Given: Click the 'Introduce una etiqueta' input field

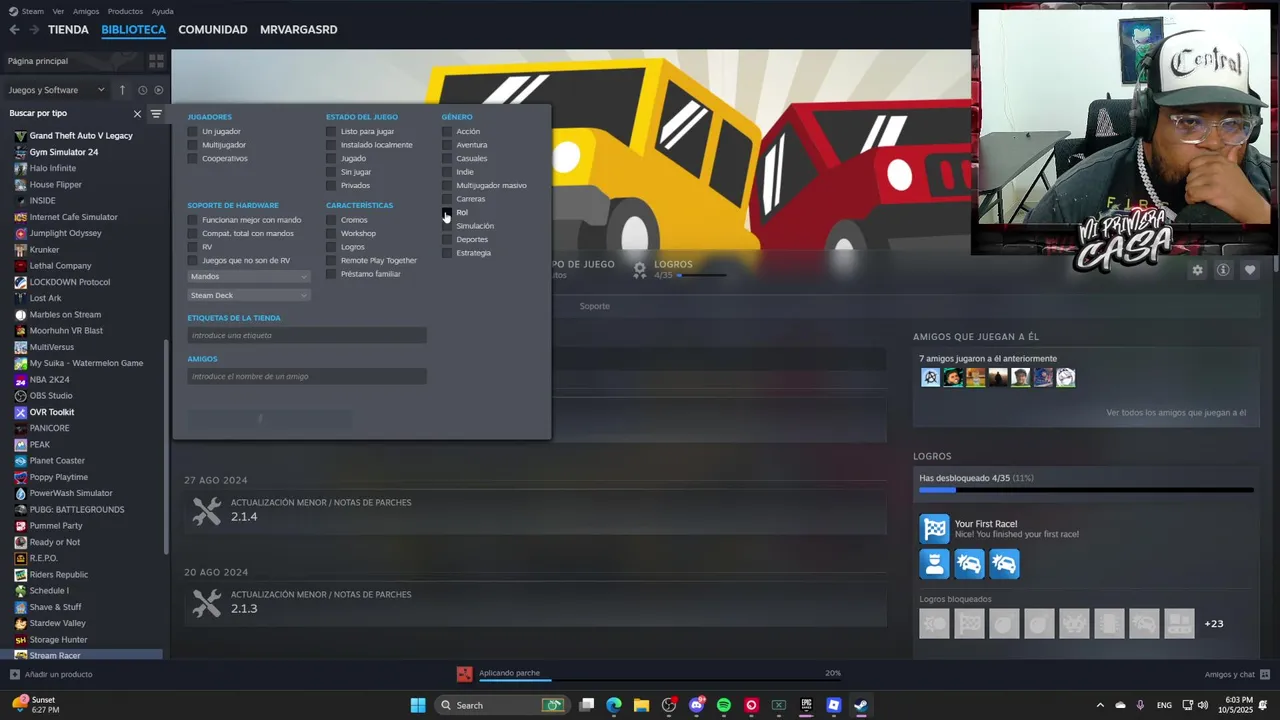Looking at the screenshot, I should [307, 335].
